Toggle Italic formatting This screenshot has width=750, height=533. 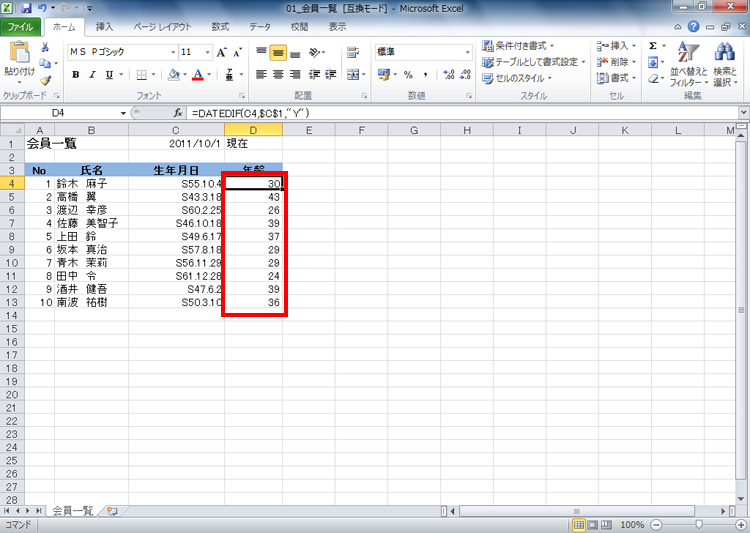click(x=92, y=75)
